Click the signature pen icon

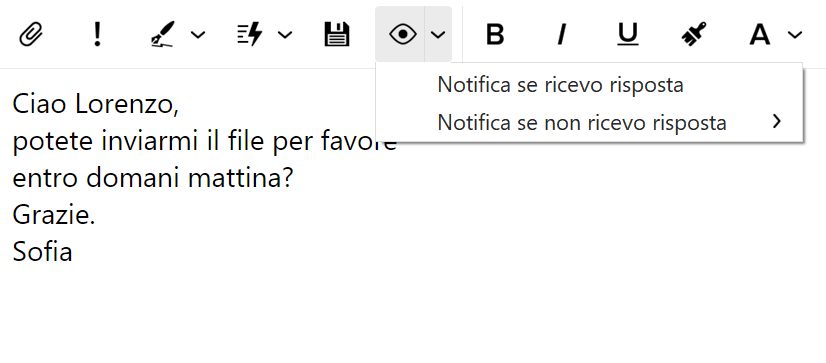pyautogui.click(x=162, y=35)
